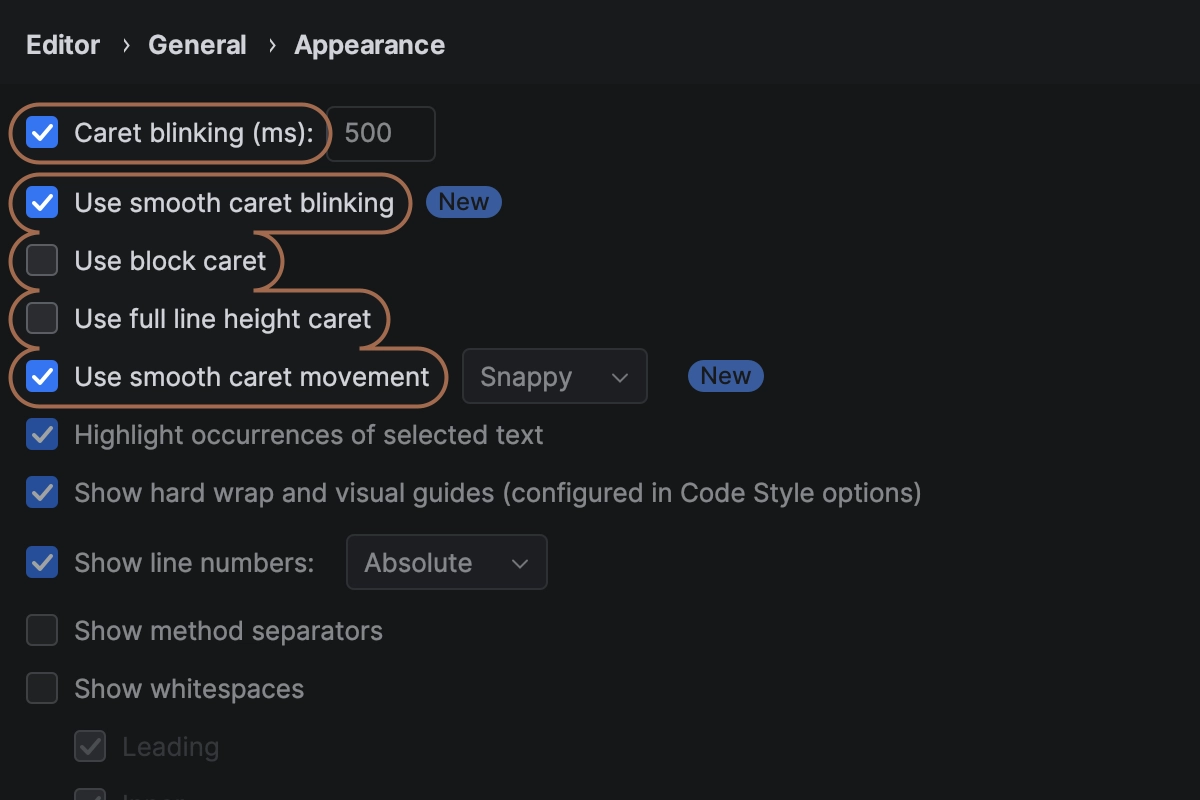
Task: Toggle Highlight occurrences of selected text
Action: 42,435
